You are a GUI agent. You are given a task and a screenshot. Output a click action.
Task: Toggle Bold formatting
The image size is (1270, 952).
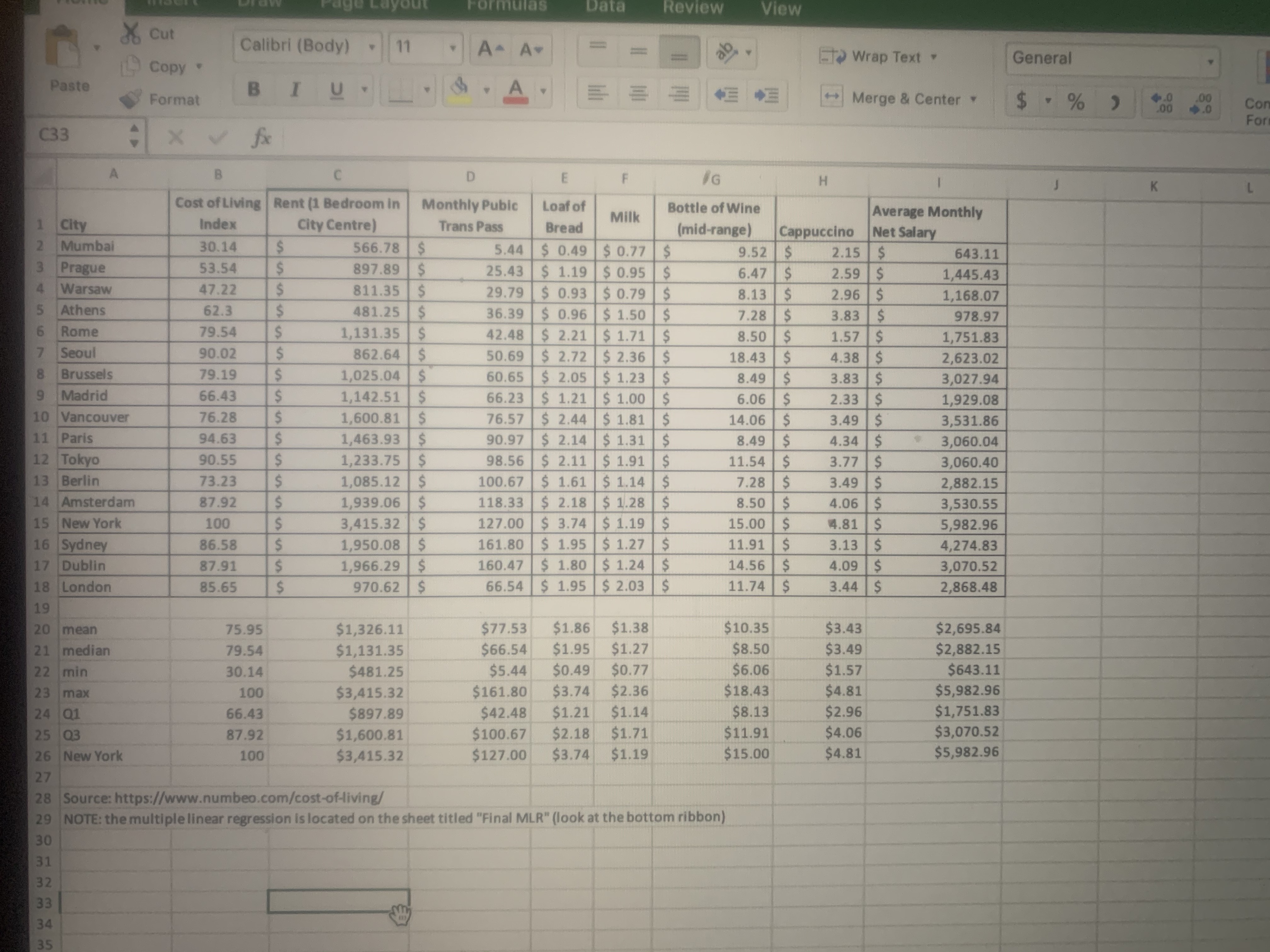(x=253, y=89)
